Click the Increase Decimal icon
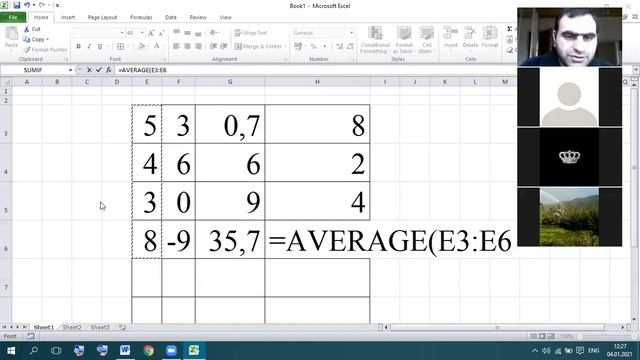This screenshot has width=640, height=360. [x=340, y=47]
